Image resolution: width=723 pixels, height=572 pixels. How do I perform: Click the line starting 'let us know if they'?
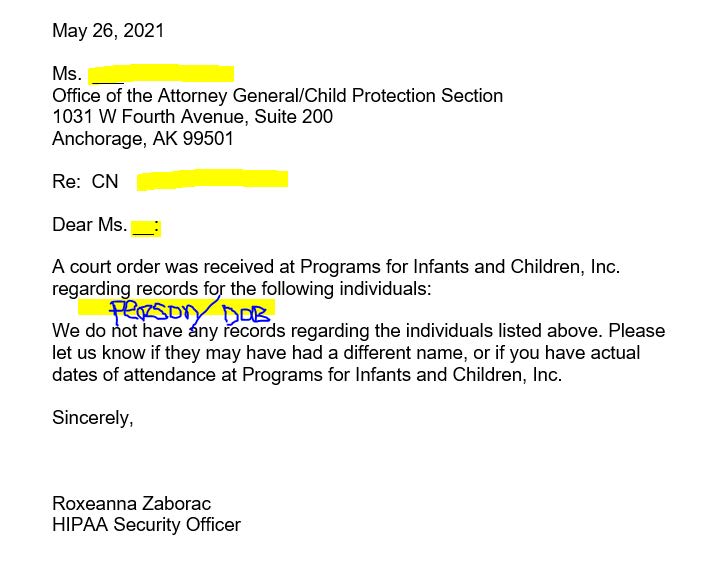pos(346,353)
